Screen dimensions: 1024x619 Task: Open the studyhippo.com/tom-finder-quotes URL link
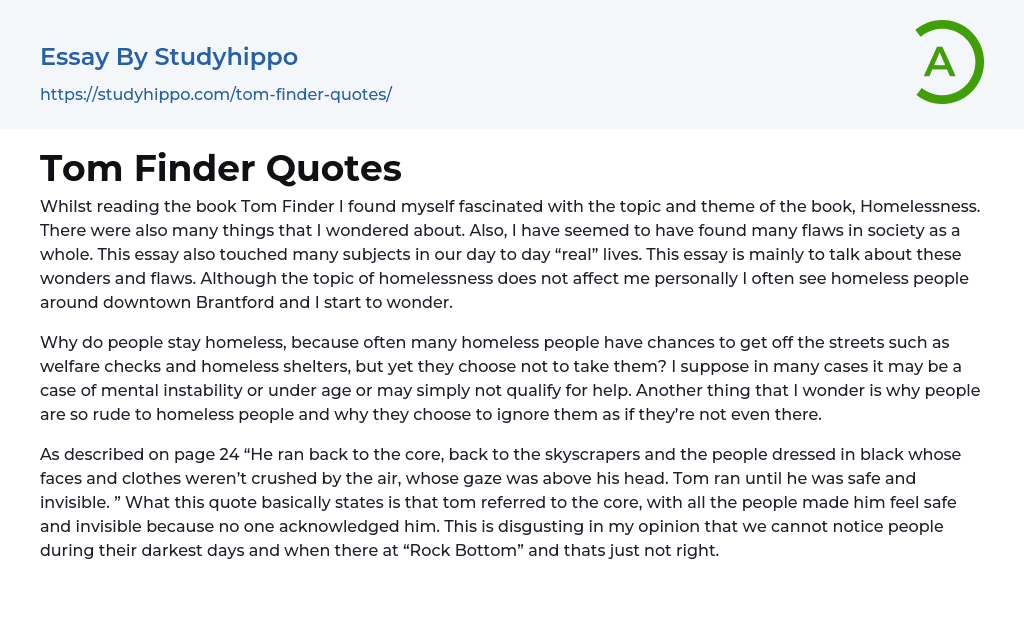click(215, 94)
